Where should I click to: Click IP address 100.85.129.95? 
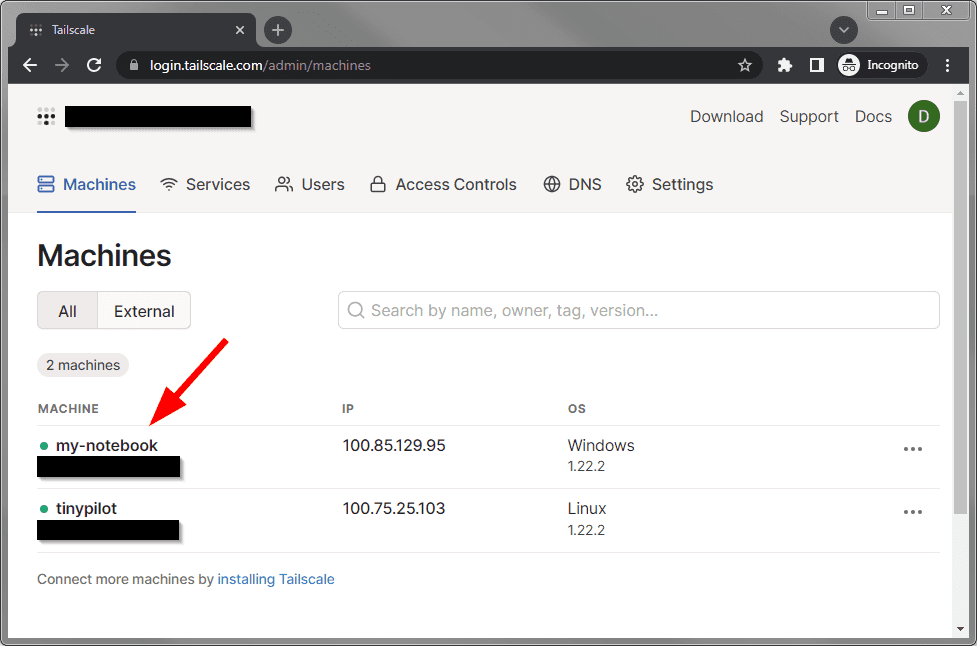click(x=394, y=445)
